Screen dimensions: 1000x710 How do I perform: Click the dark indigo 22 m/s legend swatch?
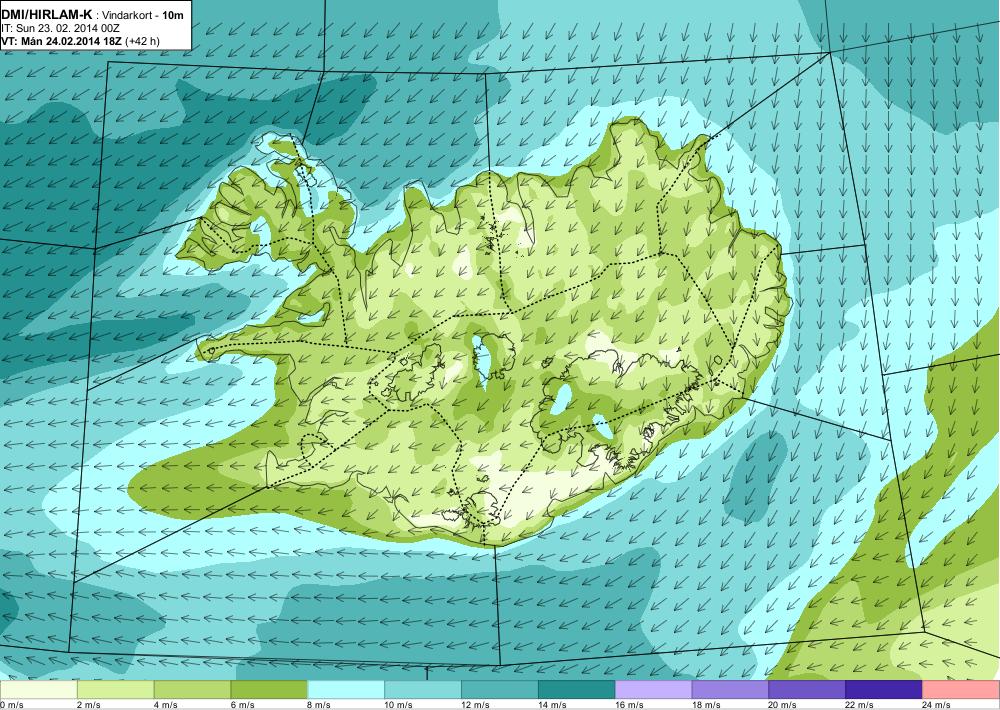coord(884,690)
